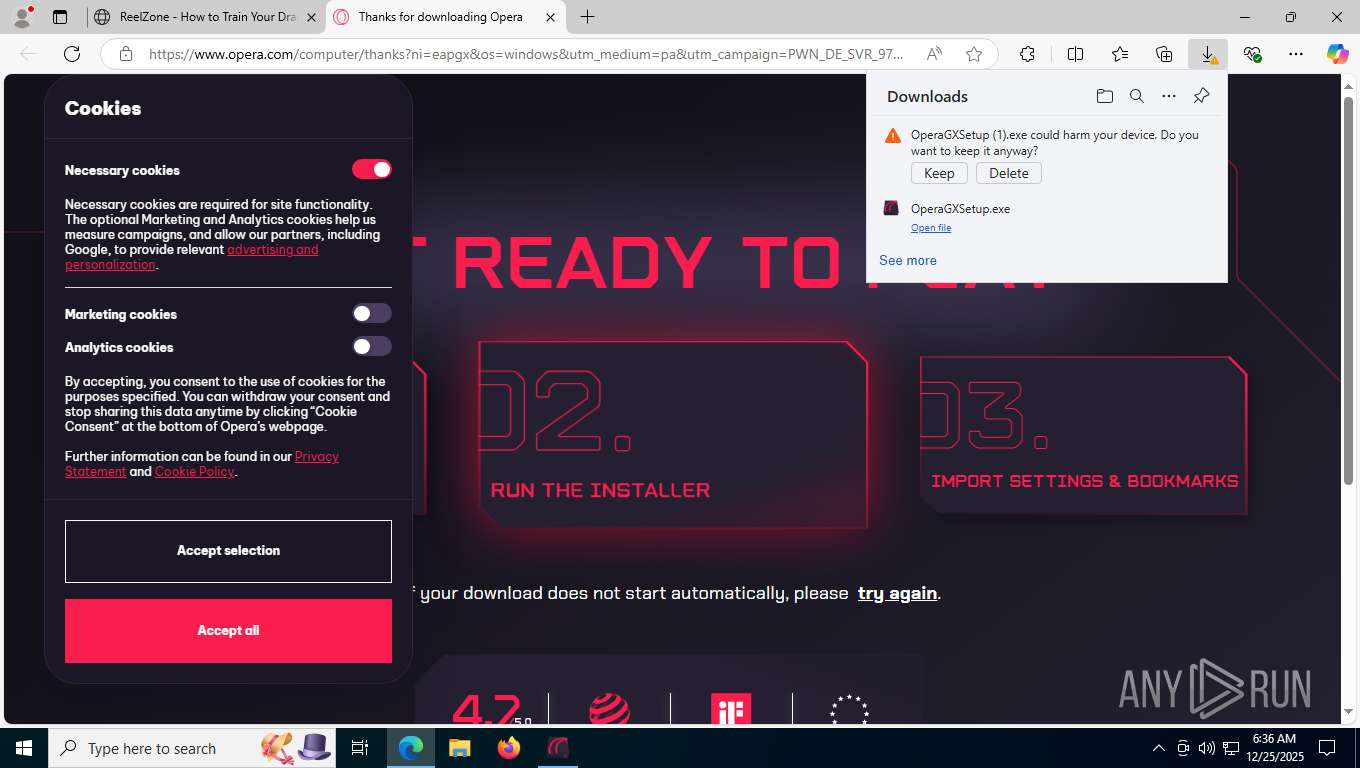Image resolution: width=1360 pixels, height=768 pixels.
Task: Click IMPORT SETTINGS & BOOKMARKS step card
Action: click(x=1083, y=435)
